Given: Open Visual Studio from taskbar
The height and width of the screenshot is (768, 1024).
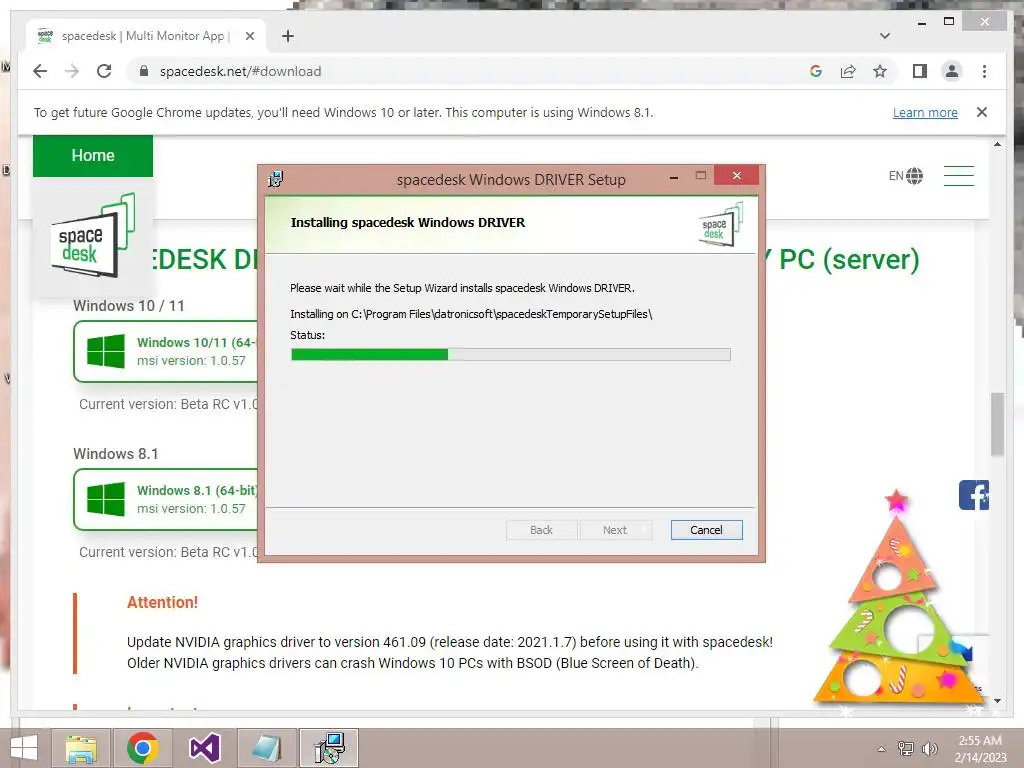Looking at the screenshot, I should 204,748.
